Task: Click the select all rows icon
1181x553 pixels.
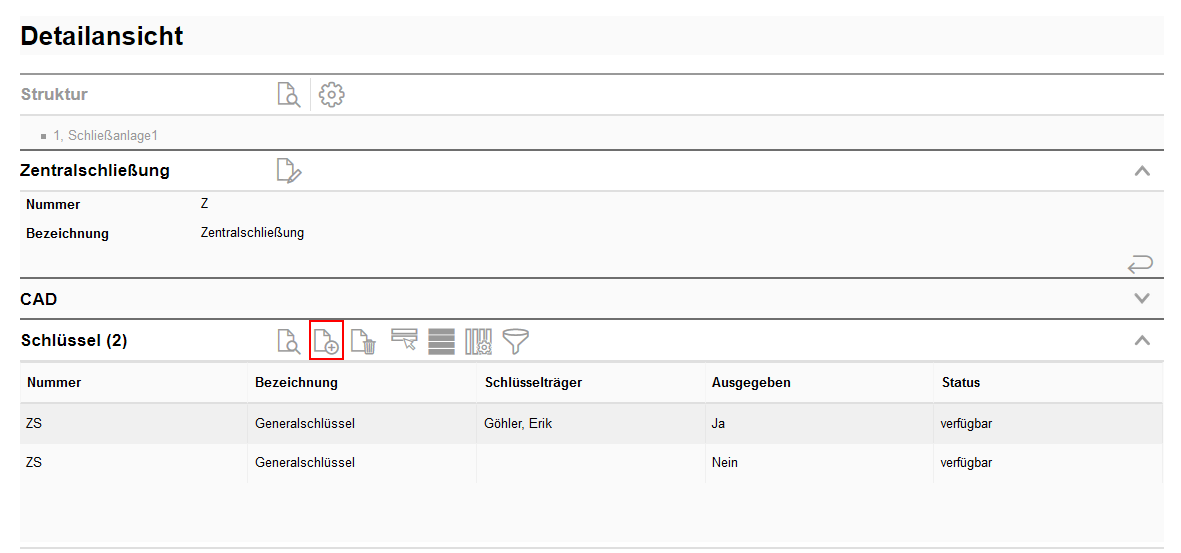Action: tap(441, 341)
